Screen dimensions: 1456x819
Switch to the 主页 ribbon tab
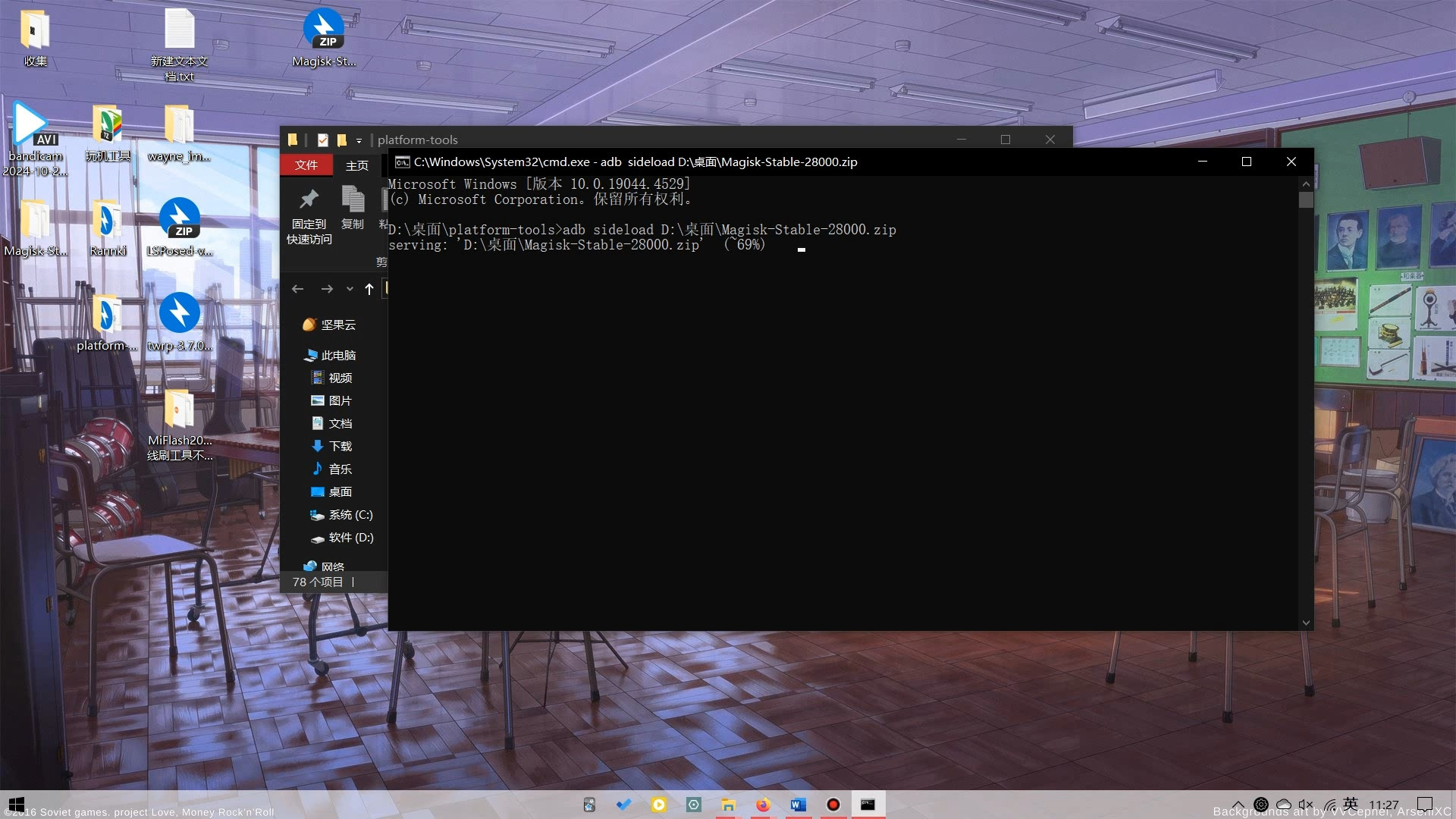[x=357, y=165]
